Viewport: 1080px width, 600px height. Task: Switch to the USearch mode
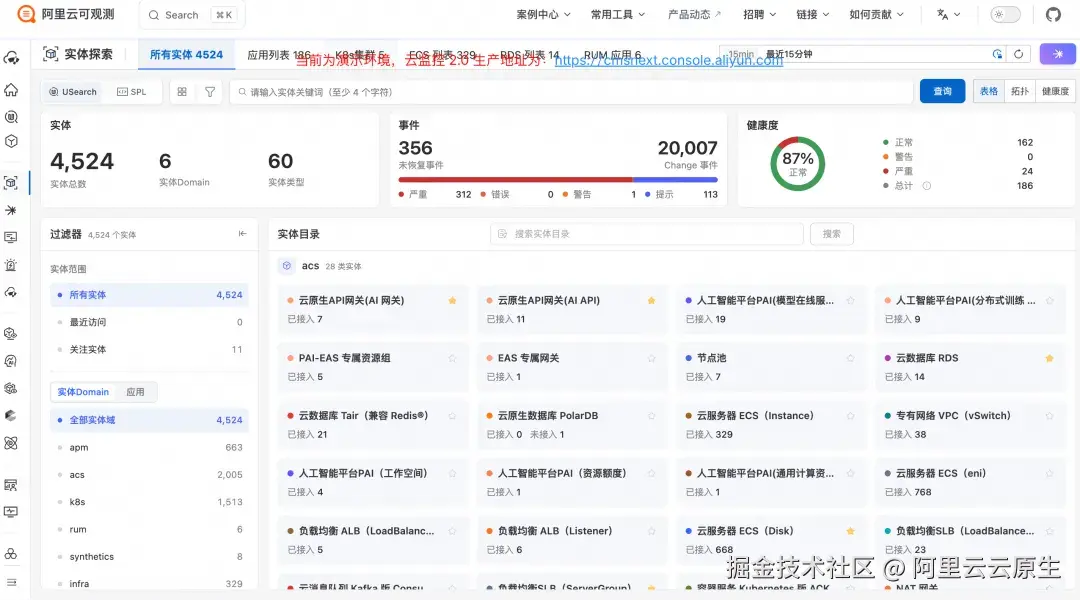[x=73, y=92]
